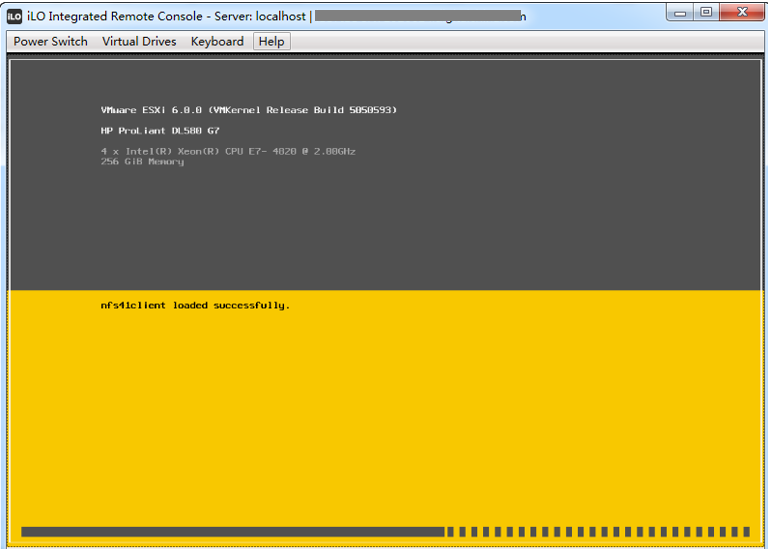
Task: Maximize the iLO Remote Console window
Action: (x=706, y=12)
